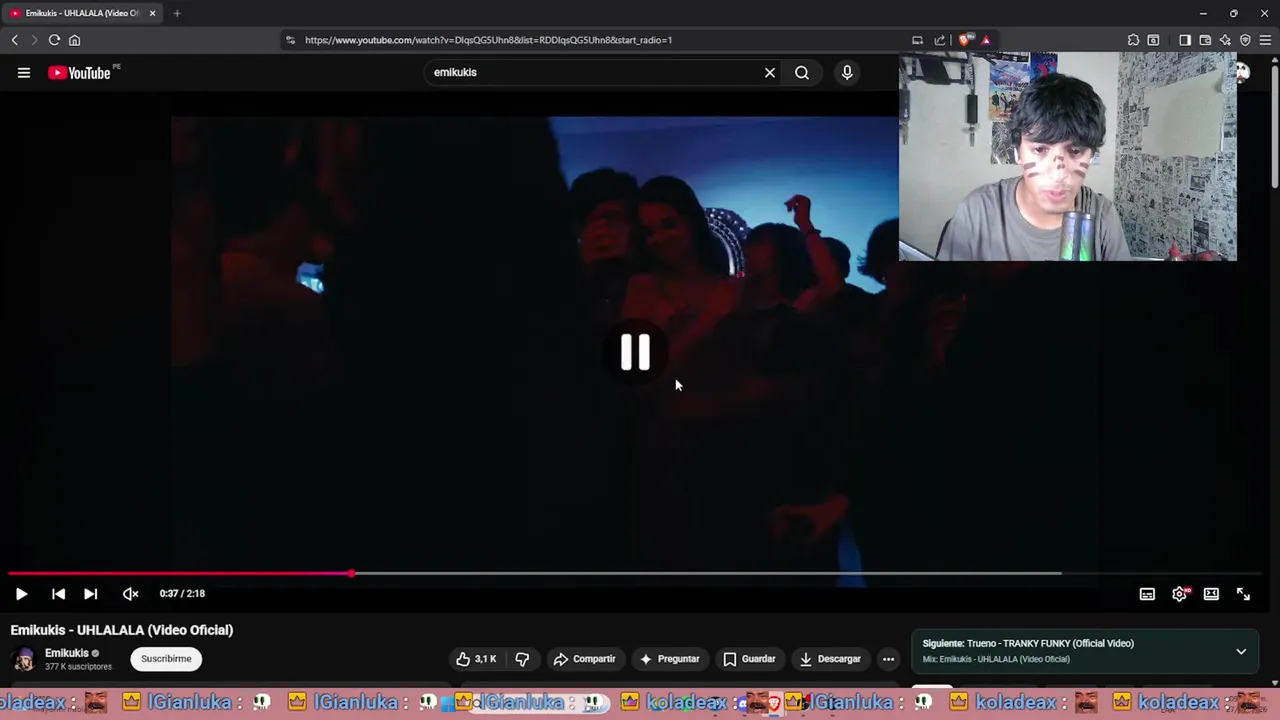This screenshot has width=1280, height=720.
Task: Toggle the browser sidebar panel
Action: click(1185, 40)
